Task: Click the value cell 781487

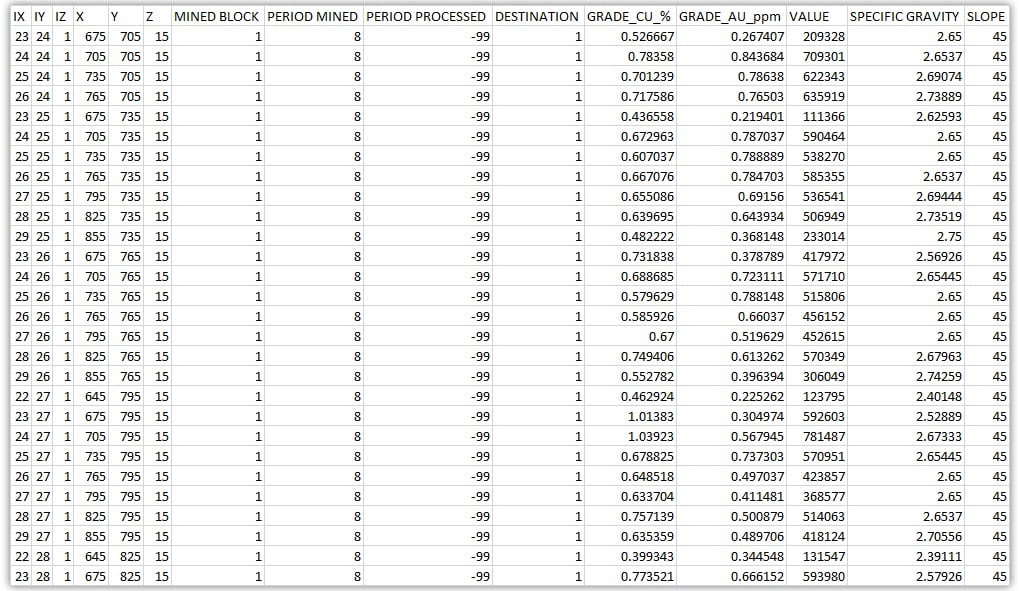Action: tap(816, 437)
